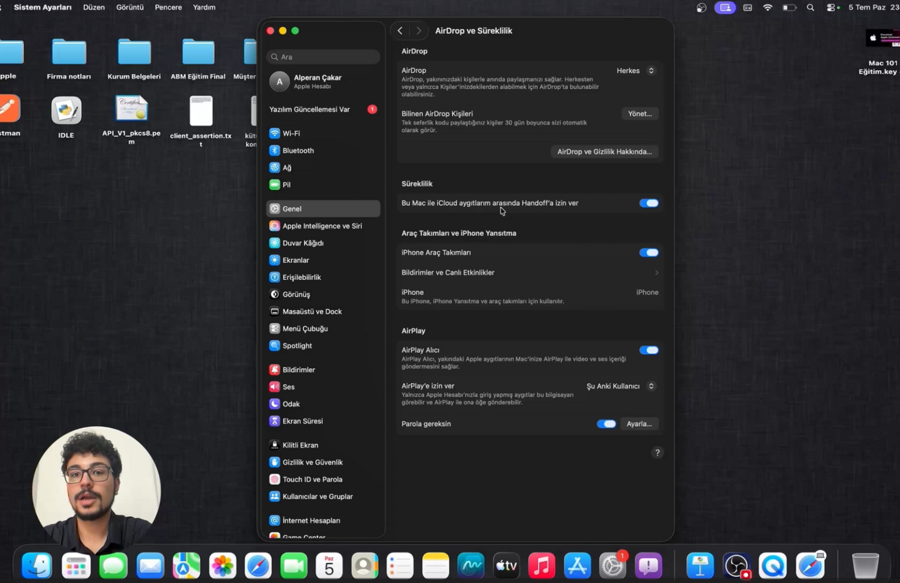Click Ayarla button for AirPlay password
This screenshot has width=900, height=583.
(x=639, y=424)
